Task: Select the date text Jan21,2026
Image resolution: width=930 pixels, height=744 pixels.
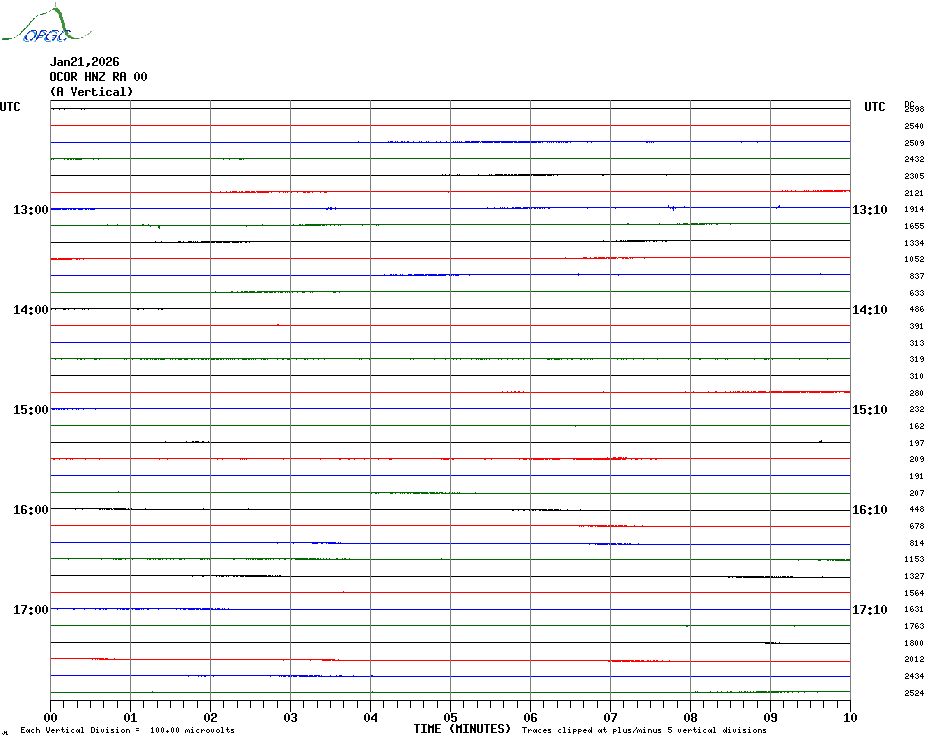Action: pyautogui.click(x=84, y=62)
